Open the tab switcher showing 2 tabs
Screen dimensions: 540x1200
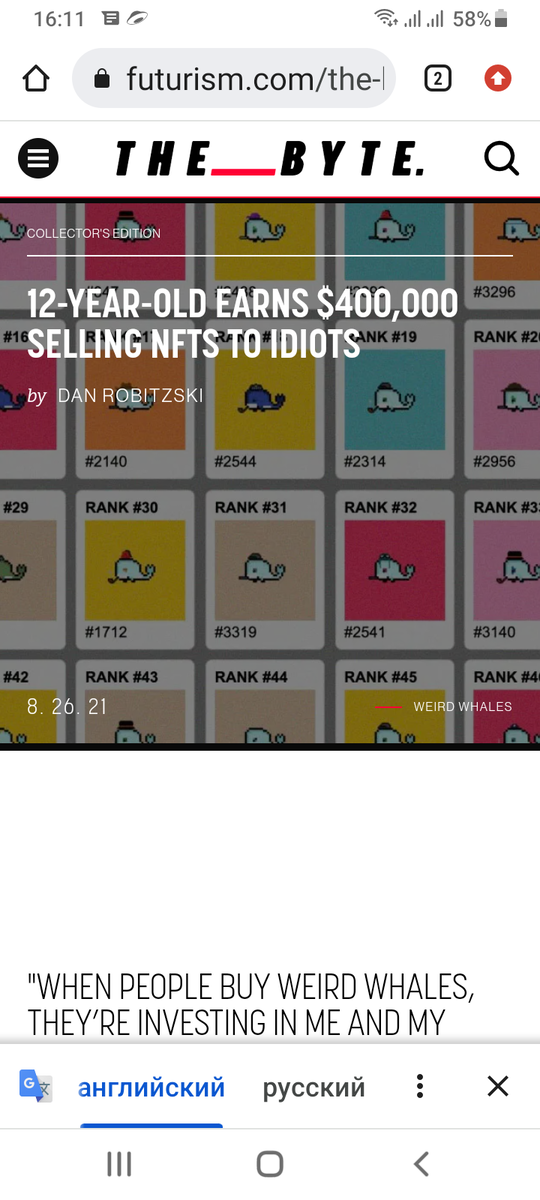point(437,78)
